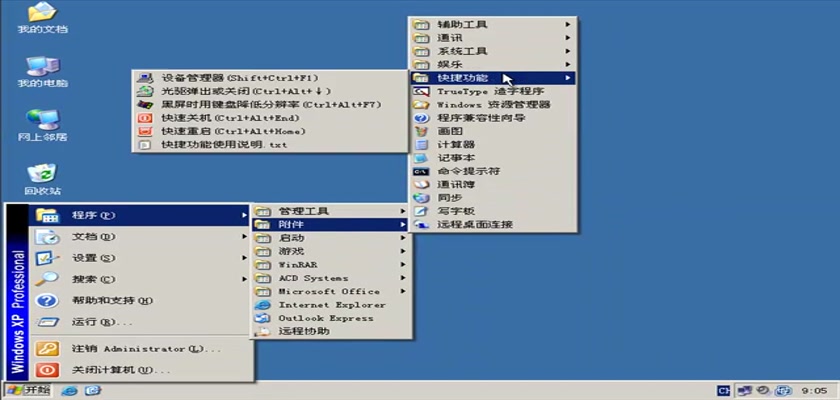Open the 启动 programs folder

[330, 238]
